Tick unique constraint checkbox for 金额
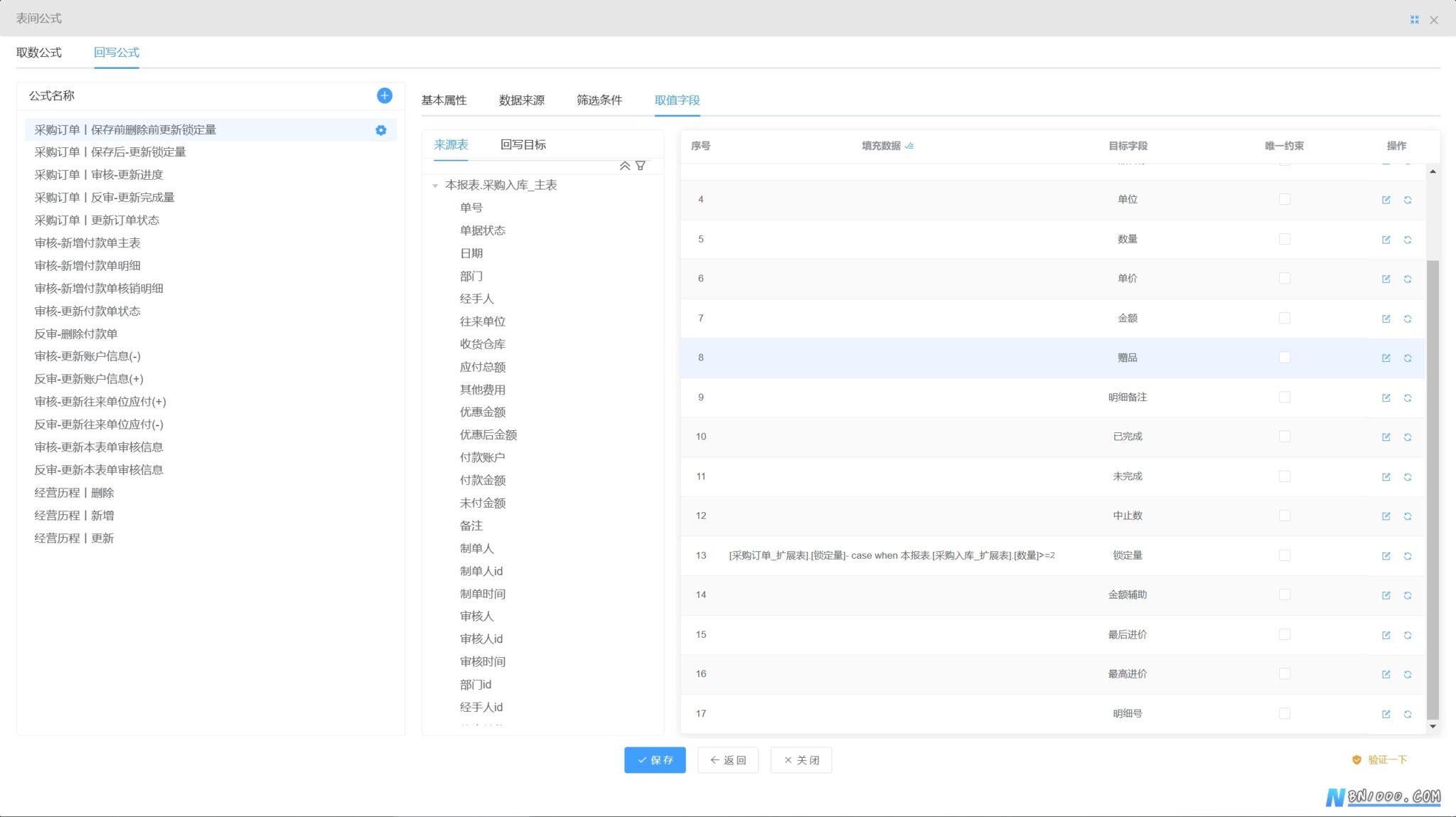This screenshot has height=817, width=1456. (1285, 318)
